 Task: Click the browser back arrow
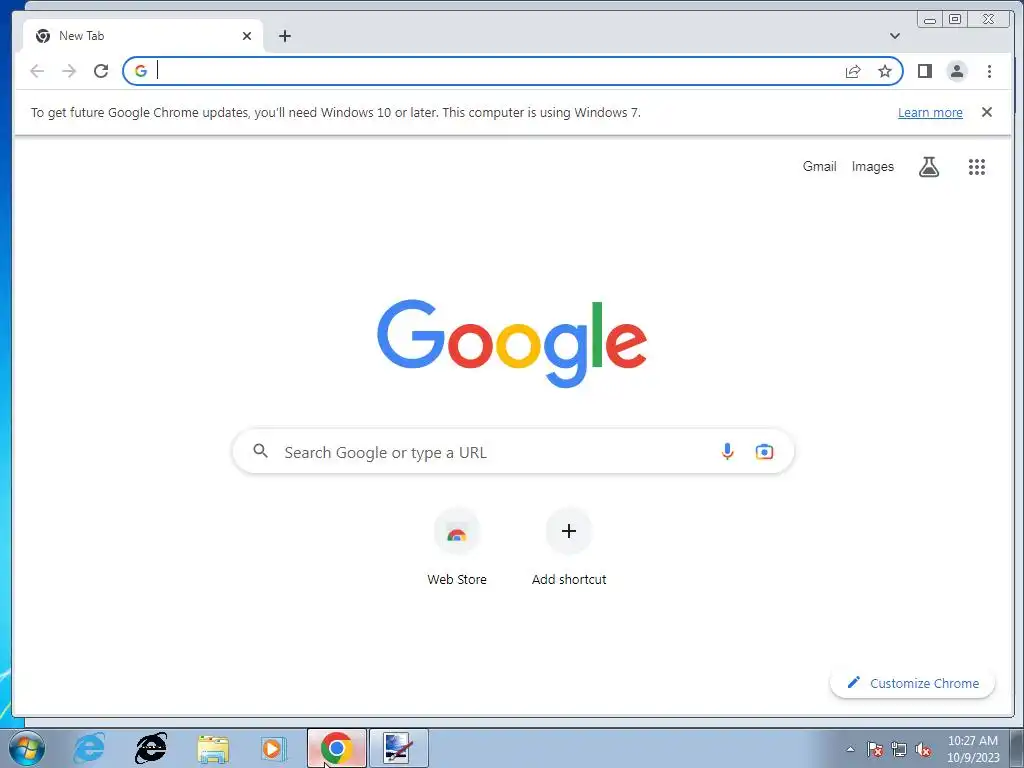point(37,71)
